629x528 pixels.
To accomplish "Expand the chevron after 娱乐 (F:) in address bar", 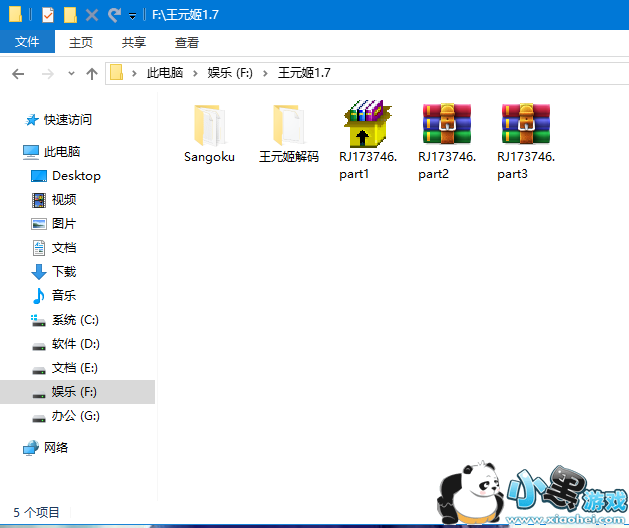I will tap(265, 73).
